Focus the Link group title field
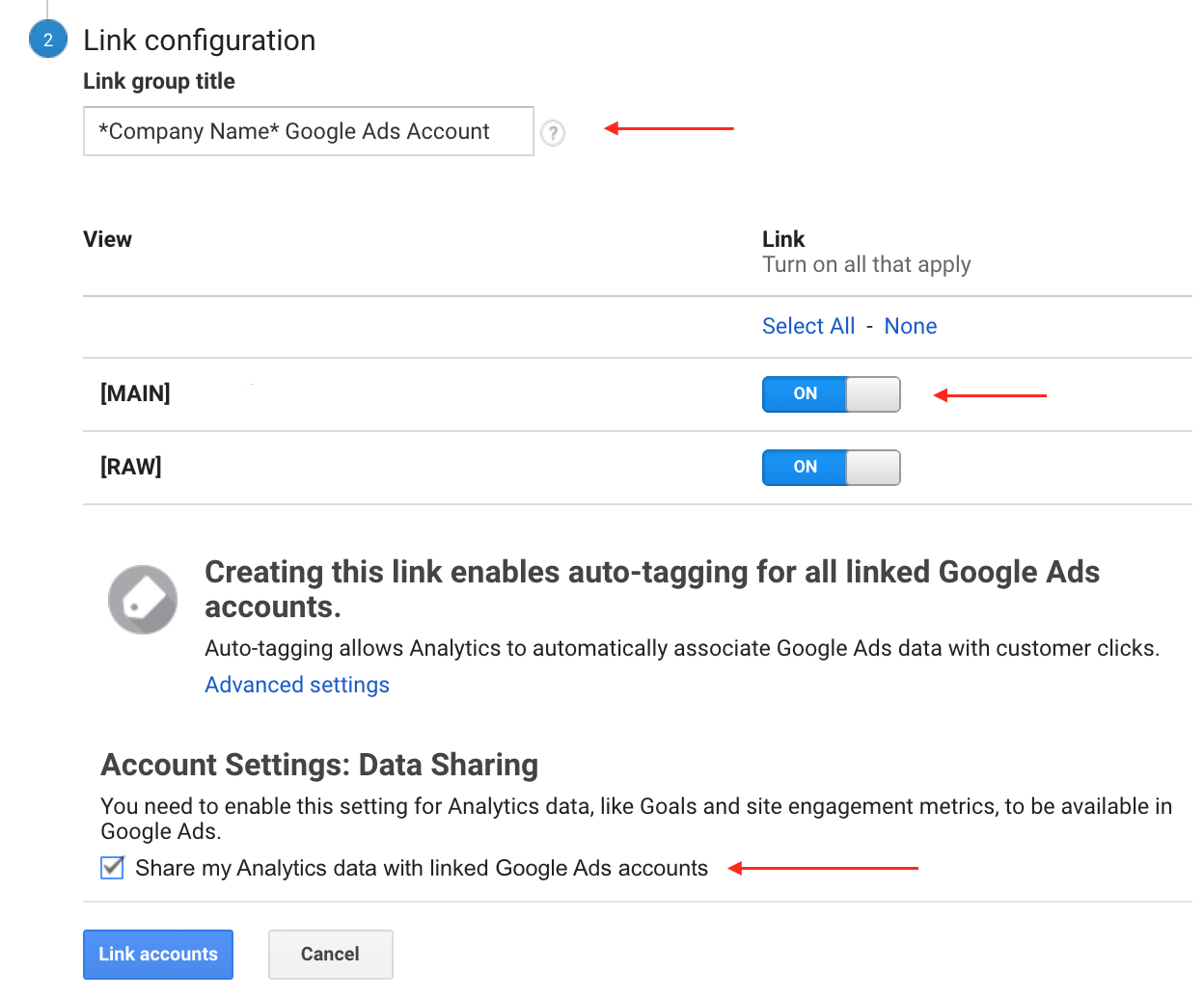The width and height of the screenshot is (1204, 999). click(x=309, y=131)
